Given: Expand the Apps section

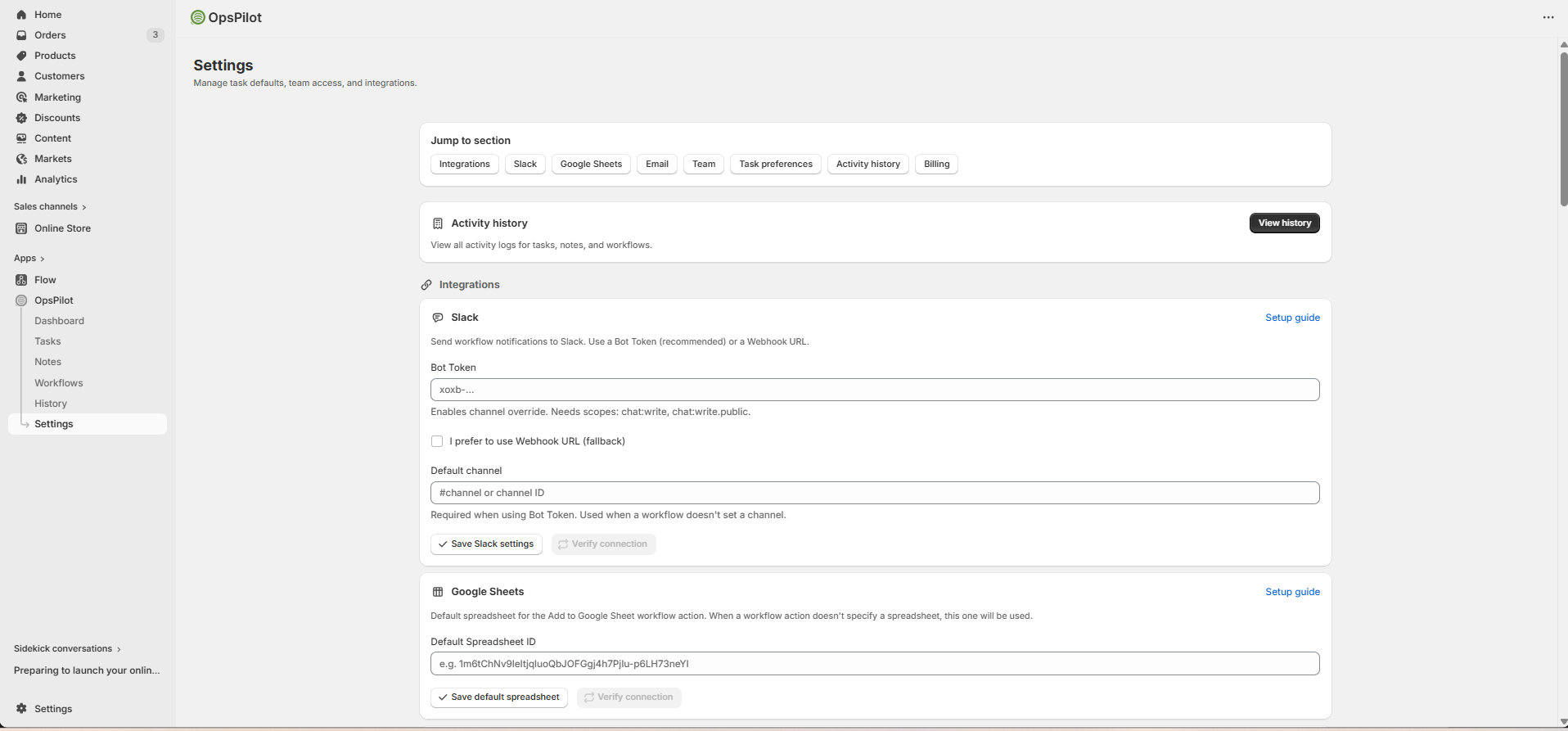Looking at the screenshot, I should click(x=29, y=258).
